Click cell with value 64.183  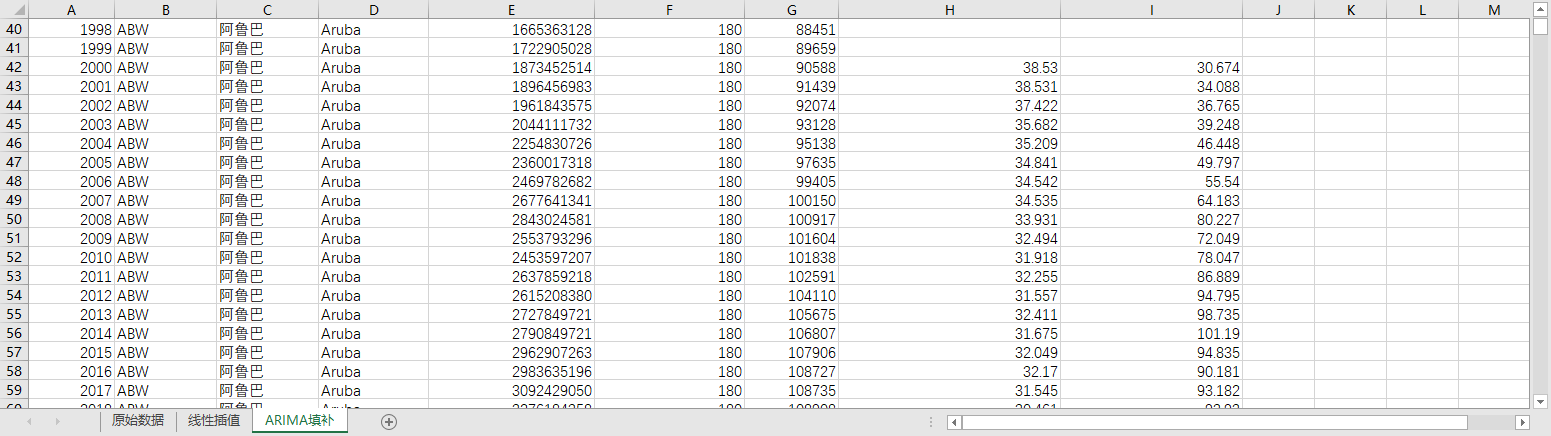click(x=1151, y=200)
